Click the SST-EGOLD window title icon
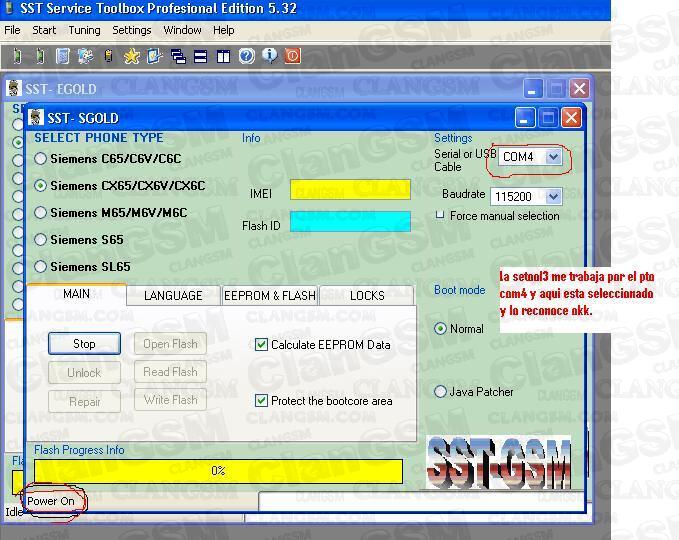The image size is (679, 540). tap(14, 88)
